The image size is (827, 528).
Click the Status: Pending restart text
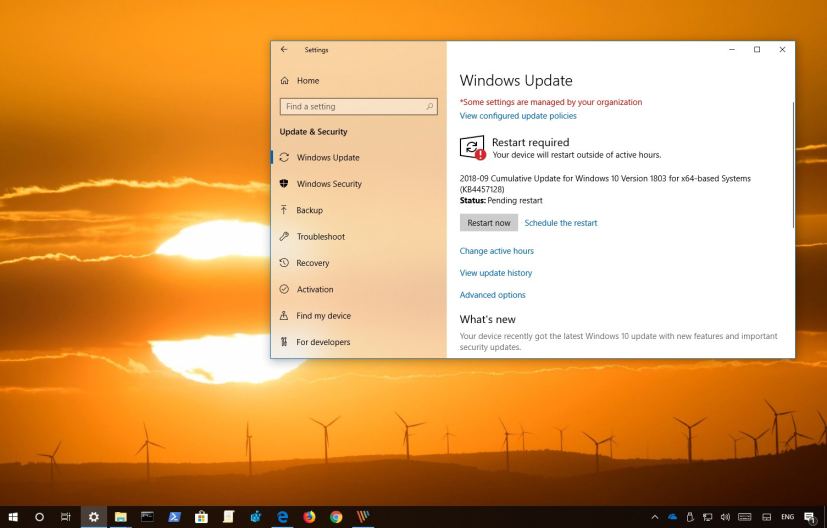(x=501, y=200)
